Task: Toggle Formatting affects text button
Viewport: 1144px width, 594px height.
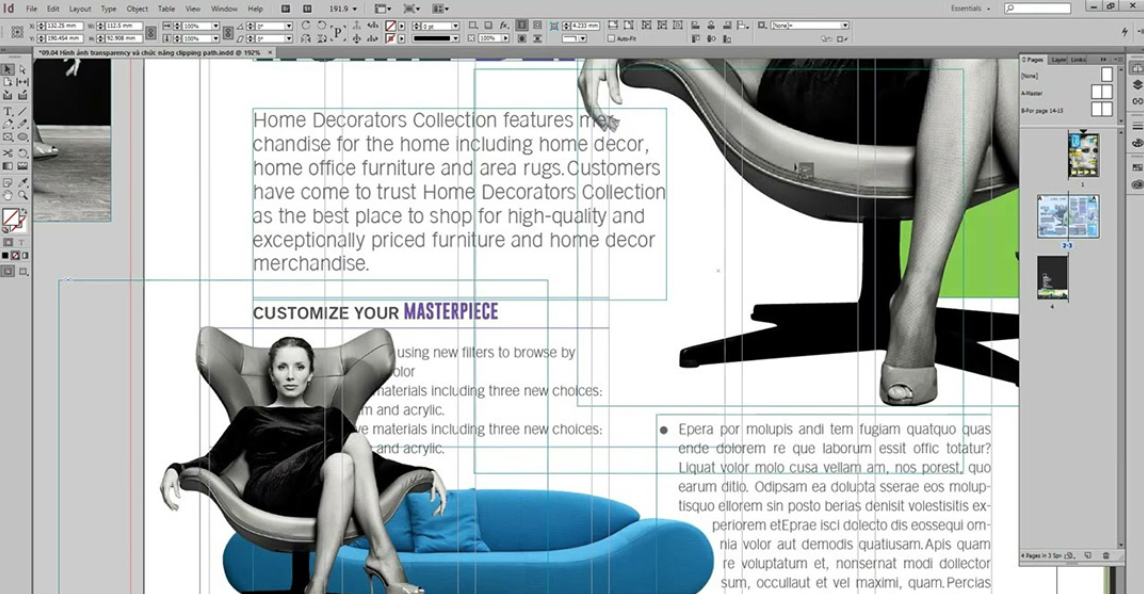Action: pyautogui.click(x=21, y=242)
